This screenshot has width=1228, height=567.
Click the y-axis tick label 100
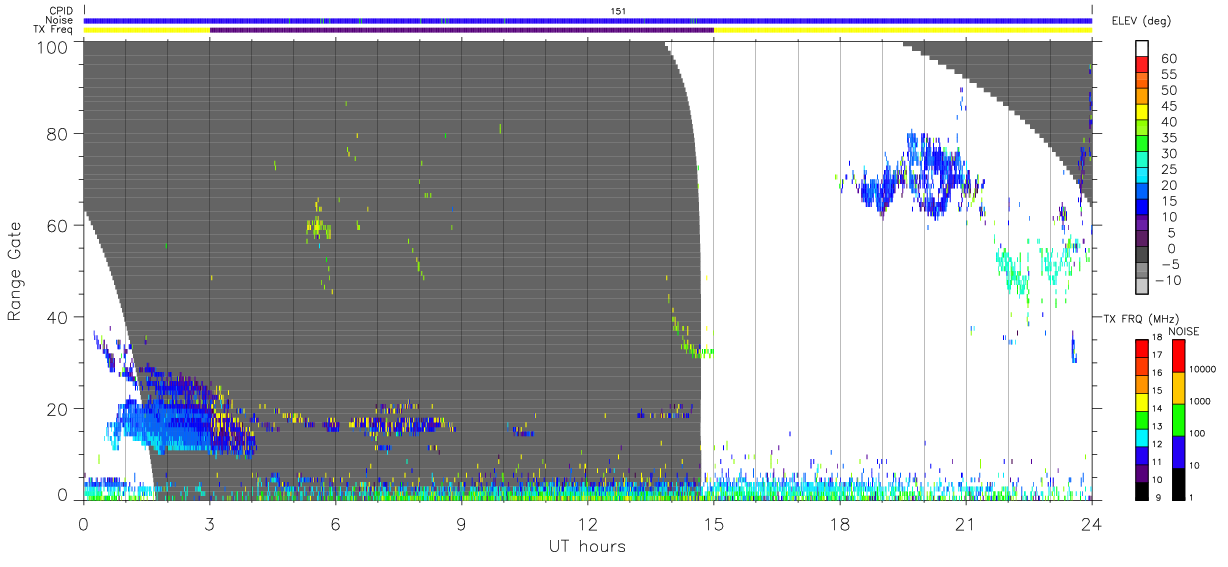point(54,47)
